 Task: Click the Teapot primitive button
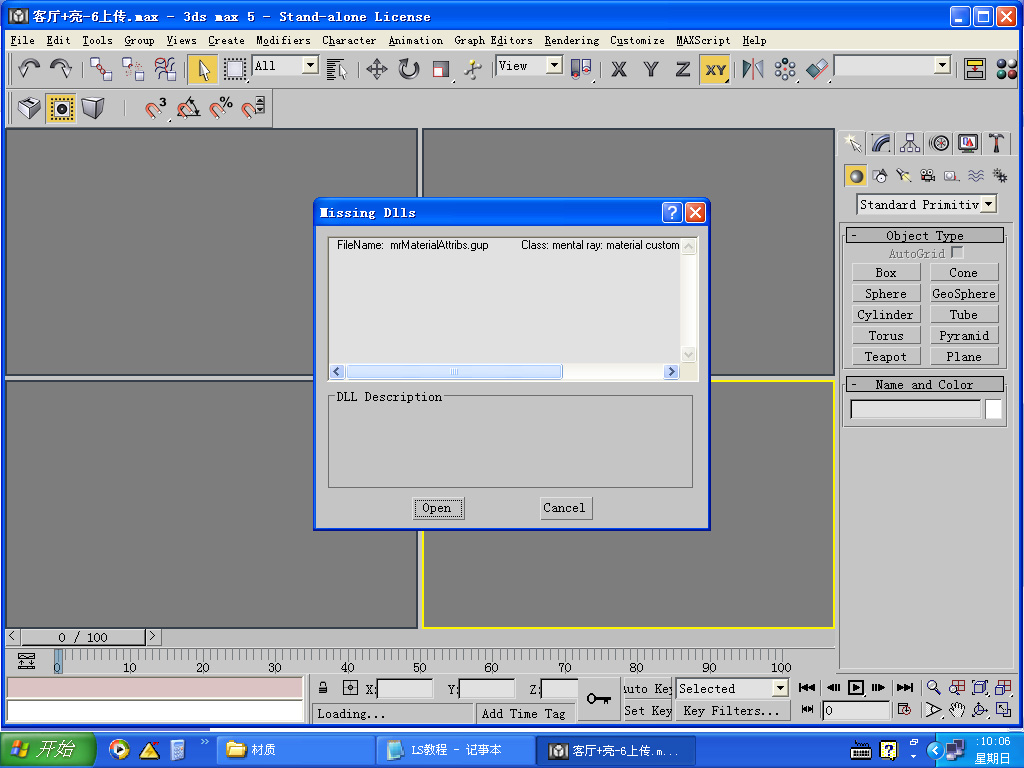click(x=886, y=357)
